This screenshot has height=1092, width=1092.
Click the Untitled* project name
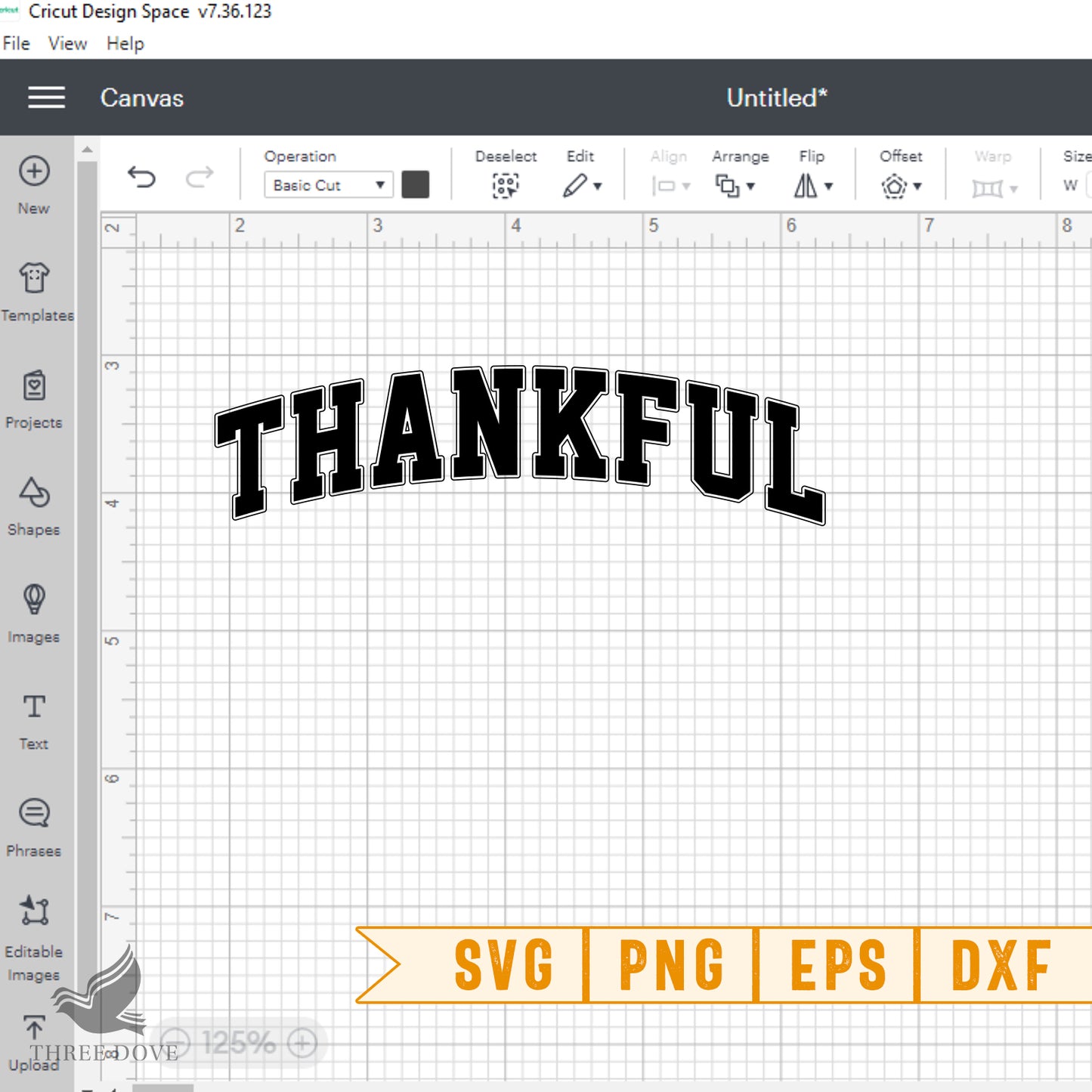(x=777, y=97)
